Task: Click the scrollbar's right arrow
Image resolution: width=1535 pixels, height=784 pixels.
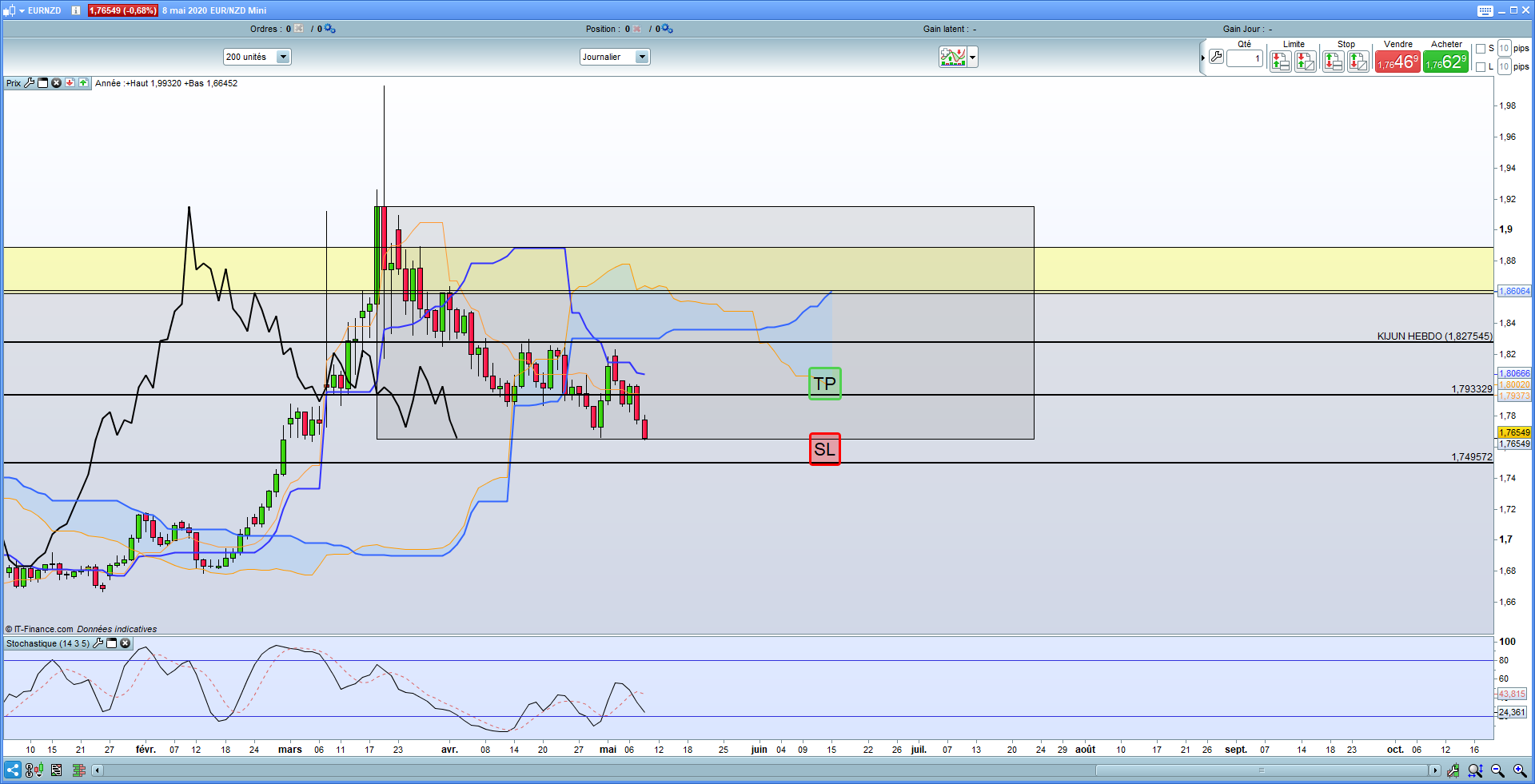Action: pyautogui.click(x=1435, y=770)
